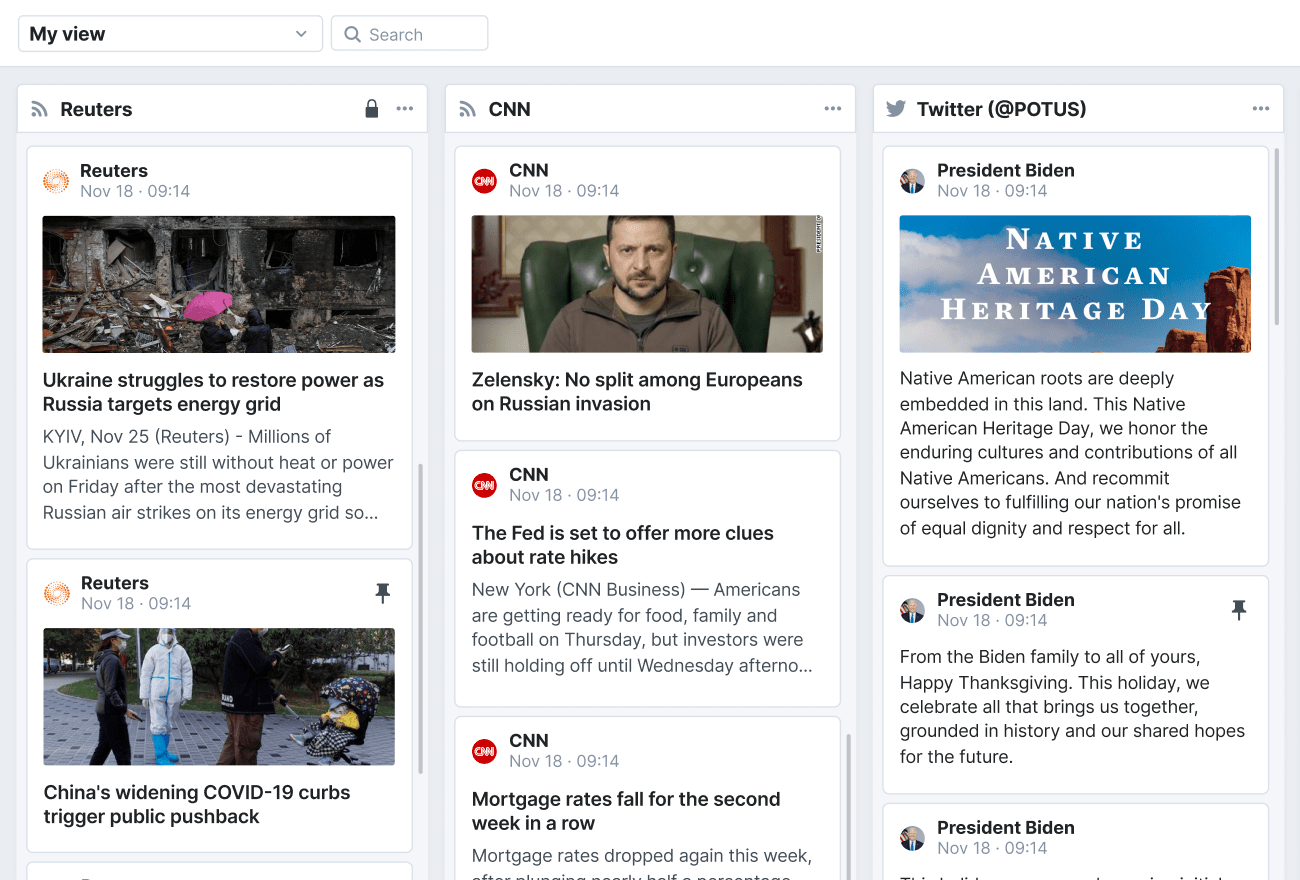Click 'Native American roots are deeply embedded' tweet text

point(1070,453)
